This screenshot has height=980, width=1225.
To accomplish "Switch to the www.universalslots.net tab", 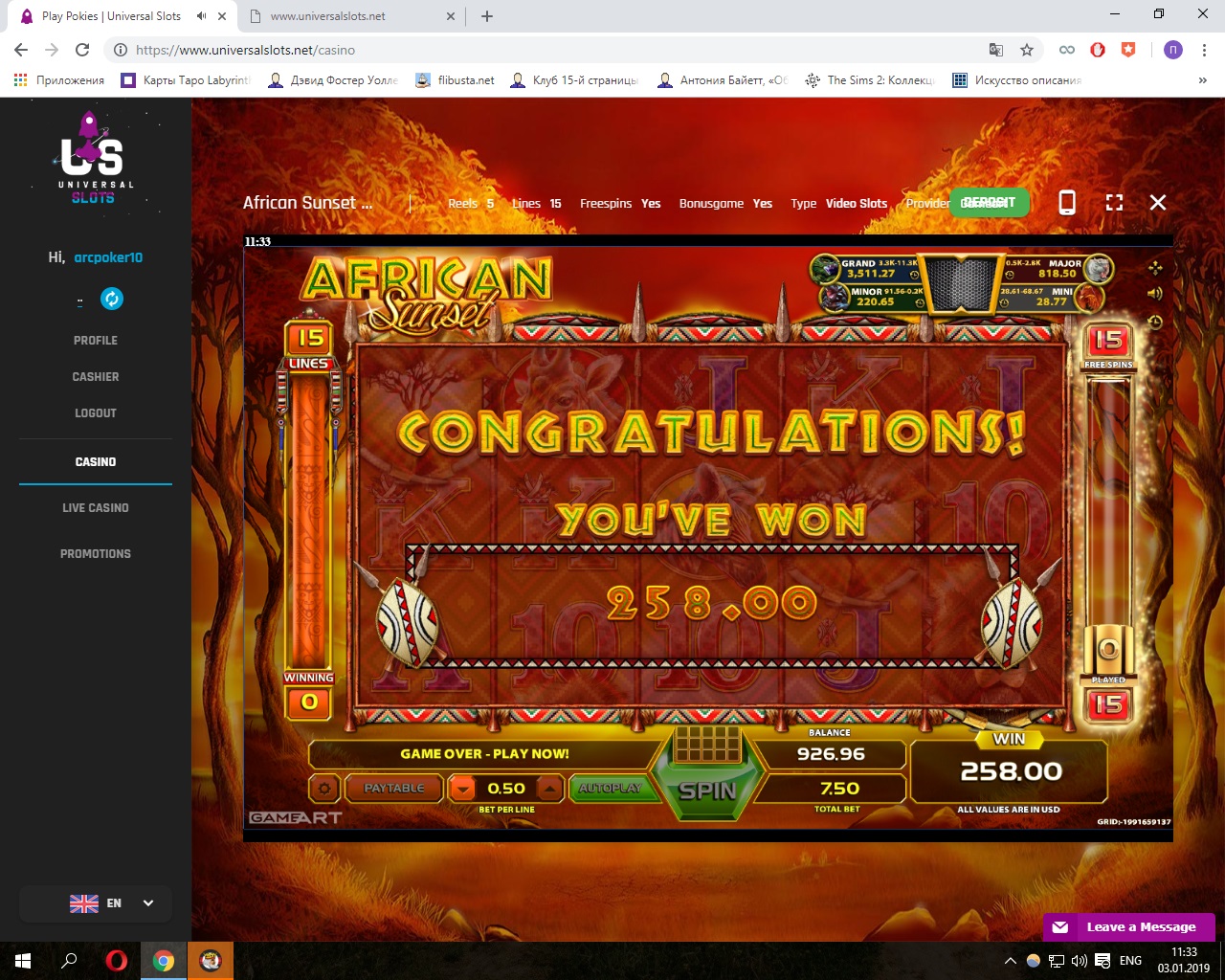I will [350, 16].
